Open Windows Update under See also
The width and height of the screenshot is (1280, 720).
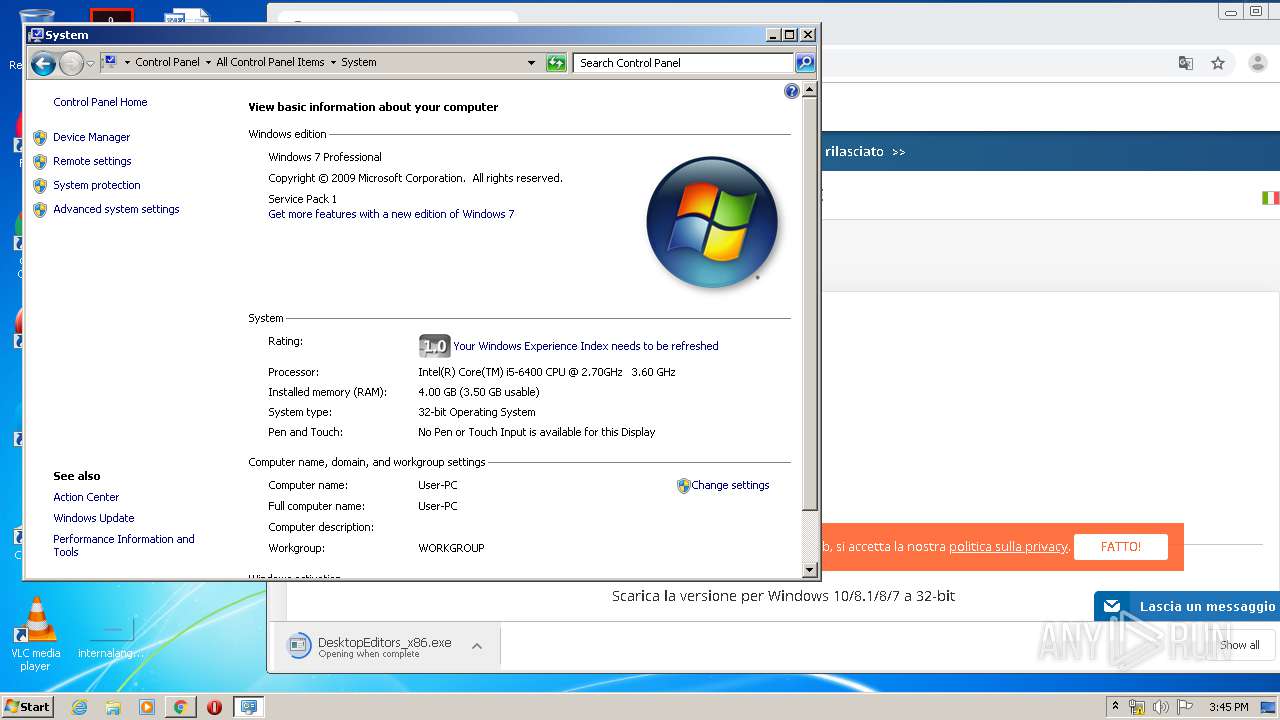94,518
